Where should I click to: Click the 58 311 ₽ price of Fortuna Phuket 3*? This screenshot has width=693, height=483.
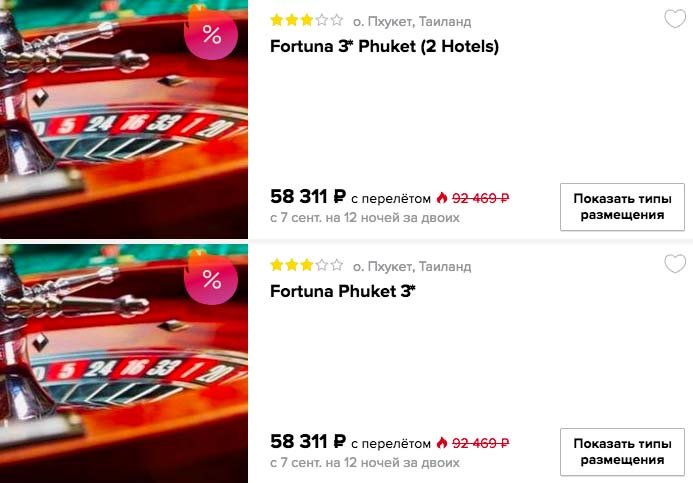[308, 441]
